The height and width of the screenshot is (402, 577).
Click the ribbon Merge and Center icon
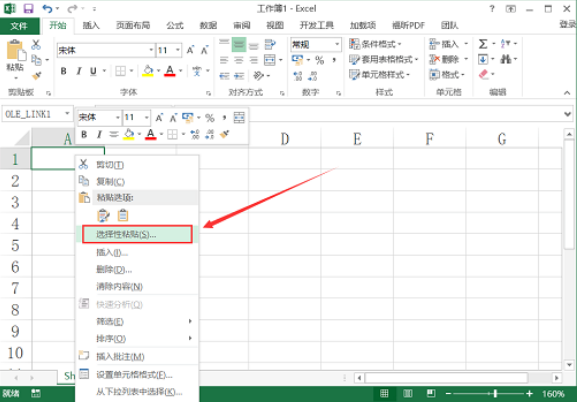270,60
